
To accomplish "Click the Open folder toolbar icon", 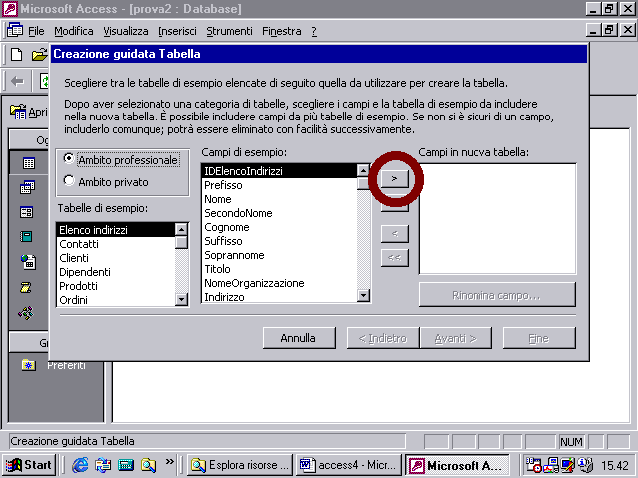I will [39, 54].
